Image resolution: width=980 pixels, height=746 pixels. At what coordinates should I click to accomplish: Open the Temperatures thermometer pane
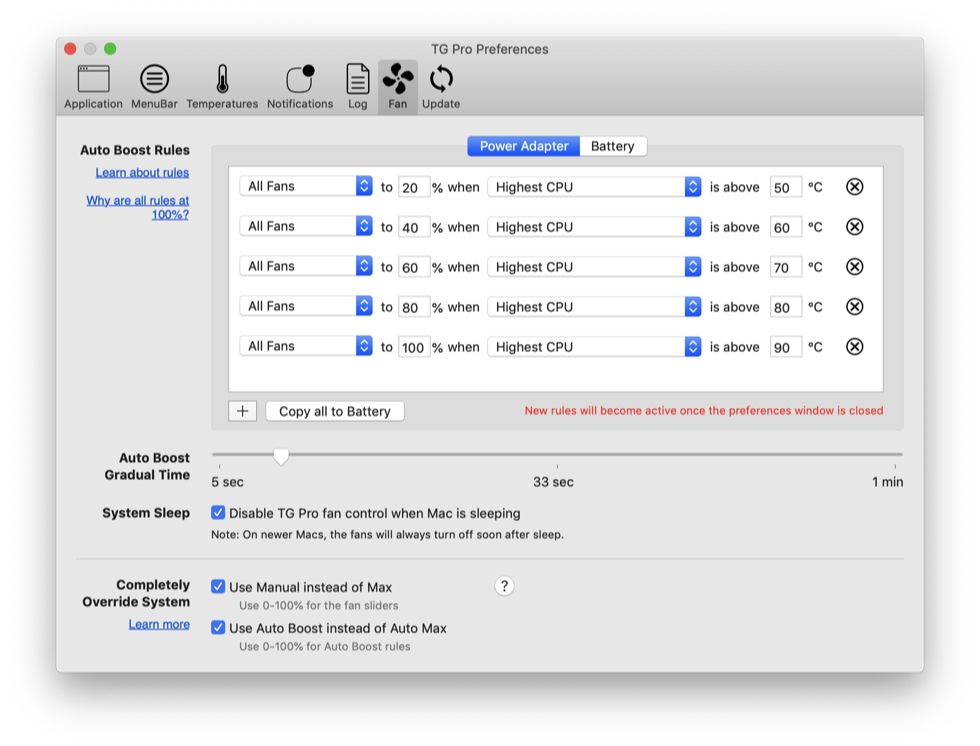(222, 87)
